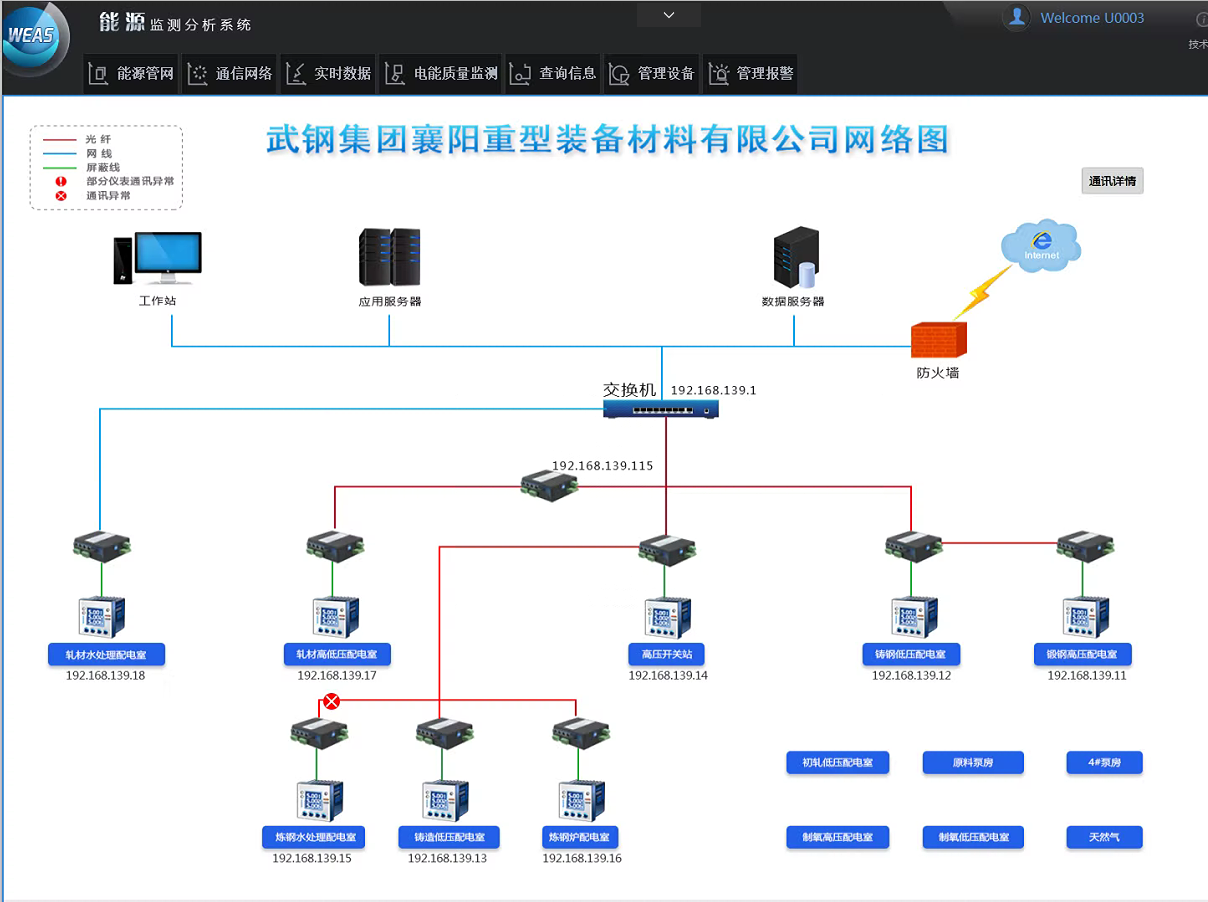This screenshot has height=902, width=1208.
Task: Open the 轧材水处理配电室 station button
Action: pyautogui.click(x=106, y=655)
